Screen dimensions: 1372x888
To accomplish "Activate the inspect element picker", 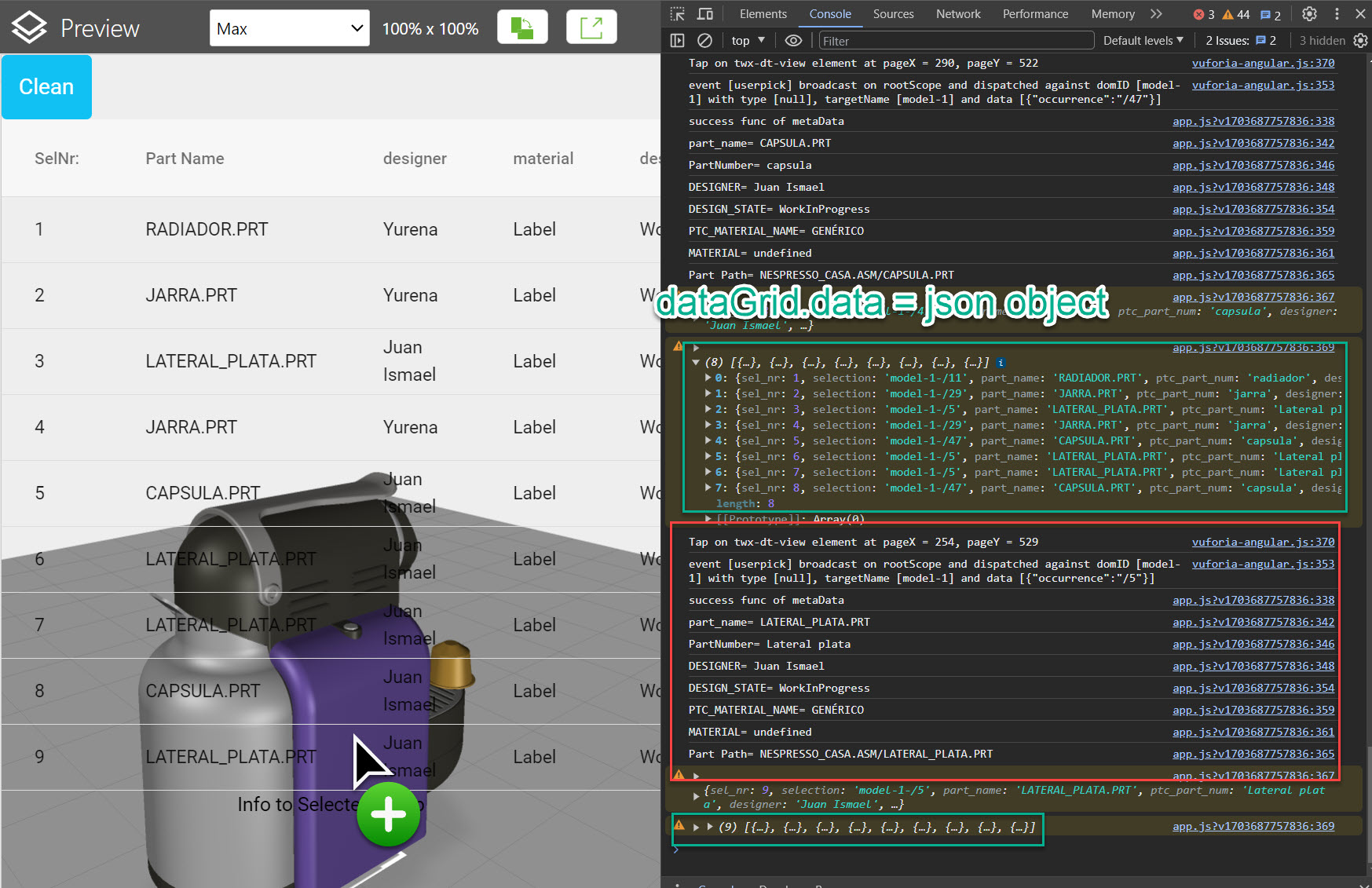I will coord(677,14).
